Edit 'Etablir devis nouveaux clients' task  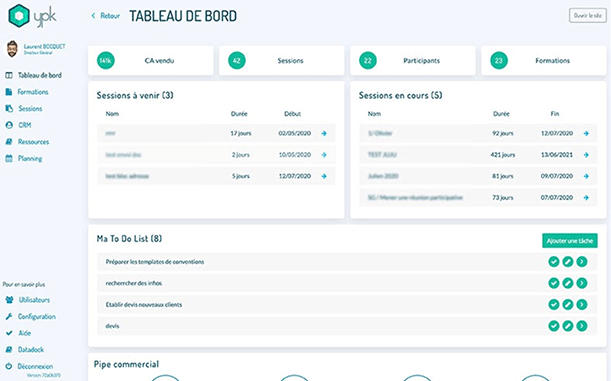[568, 305]
